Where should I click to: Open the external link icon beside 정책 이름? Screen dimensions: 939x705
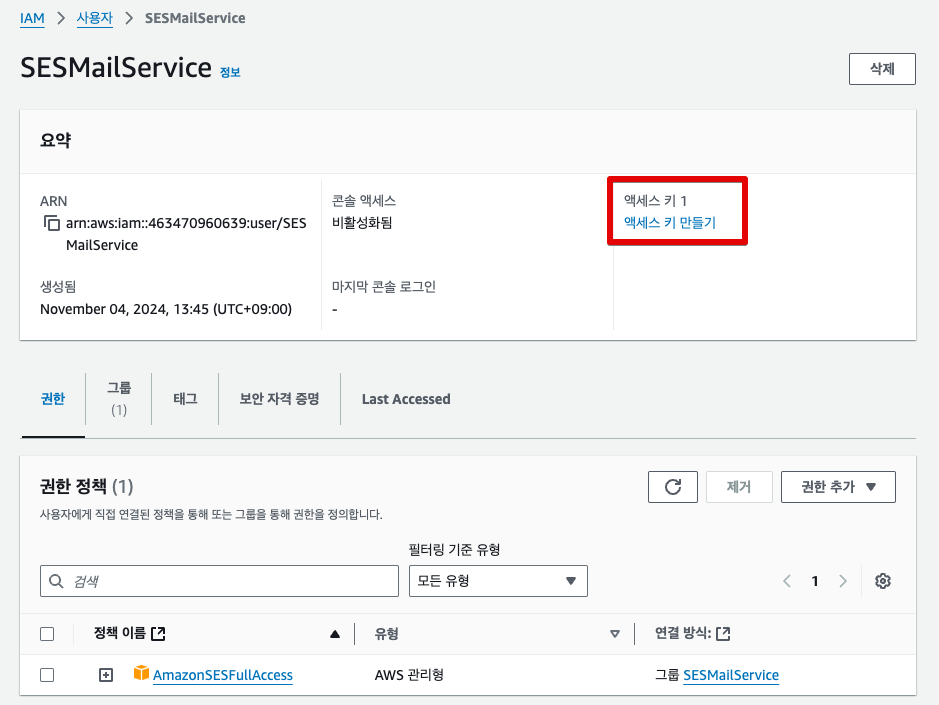[x=158, y=633]
